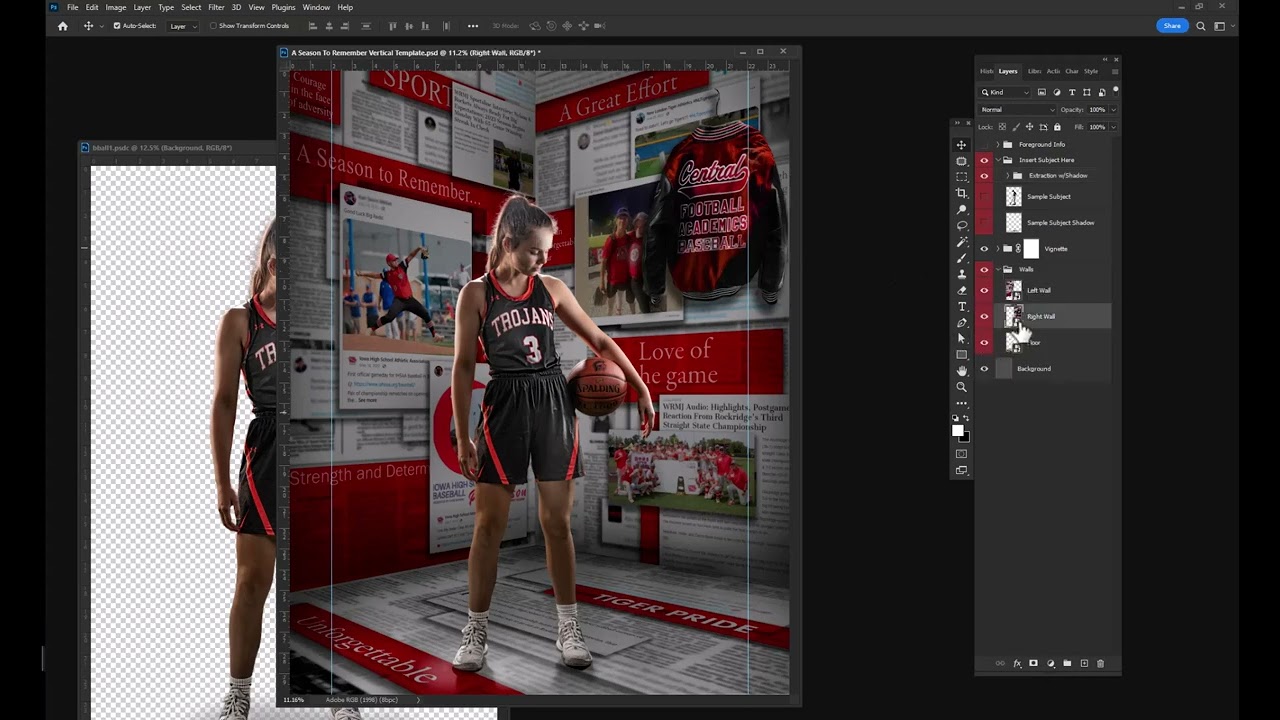This screenshot has width=1280, height=720.
Task: Open the Layers panel options menu
Action: tap(1116, 71)
